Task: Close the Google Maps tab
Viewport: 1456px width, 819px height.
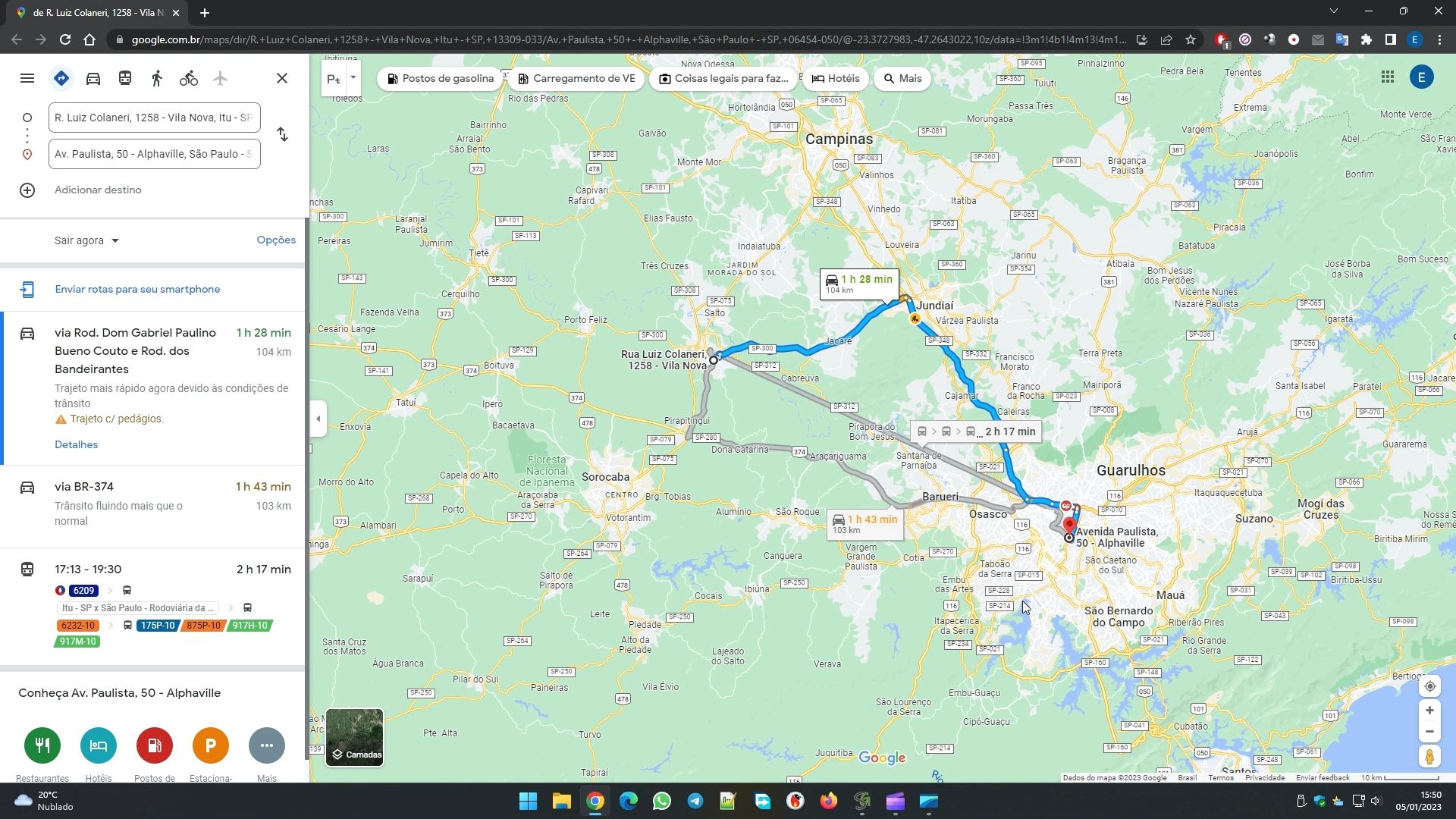Action: (176, 13)
